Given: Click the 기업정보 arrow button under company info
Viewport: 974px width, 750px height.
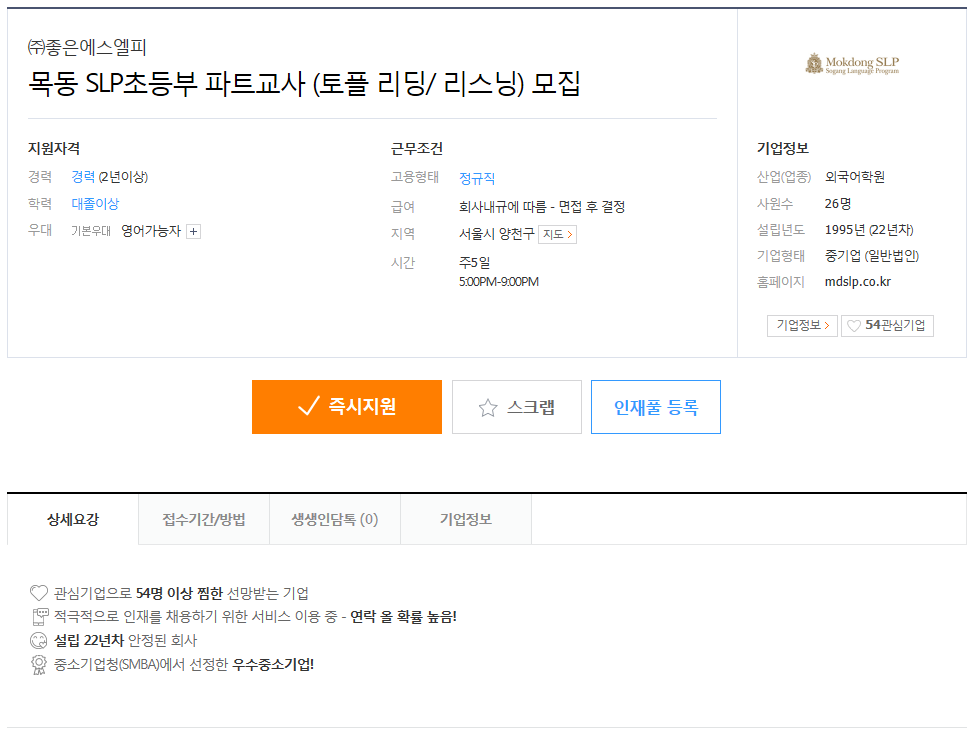Looking at the screenshot, I should point(802,326).
